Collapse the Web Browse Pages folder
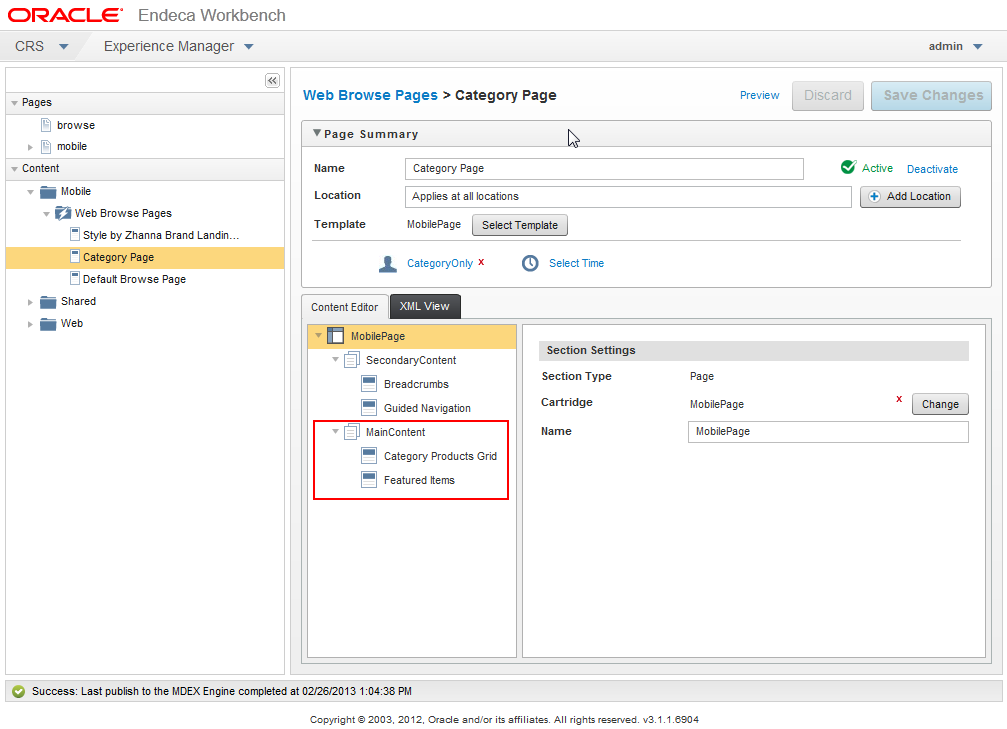The width and height of the screenshot is (1007, 729). [x=46, y=214]
